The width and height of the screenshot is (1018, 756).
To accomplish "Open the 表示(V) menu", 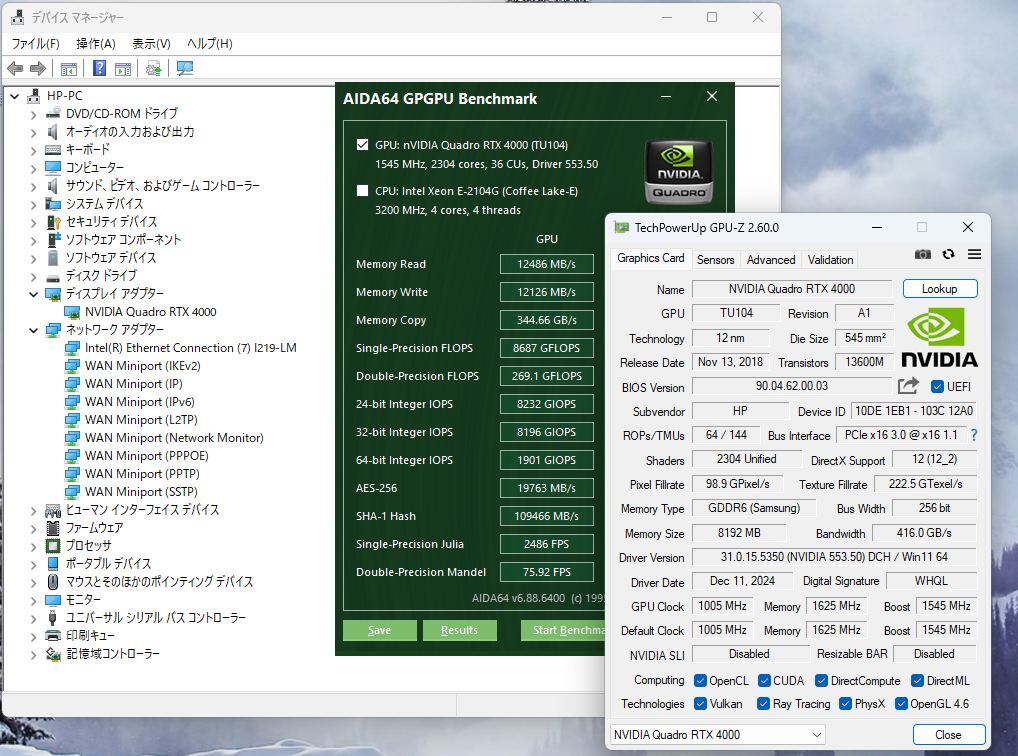I will click(x=151, y=44).
